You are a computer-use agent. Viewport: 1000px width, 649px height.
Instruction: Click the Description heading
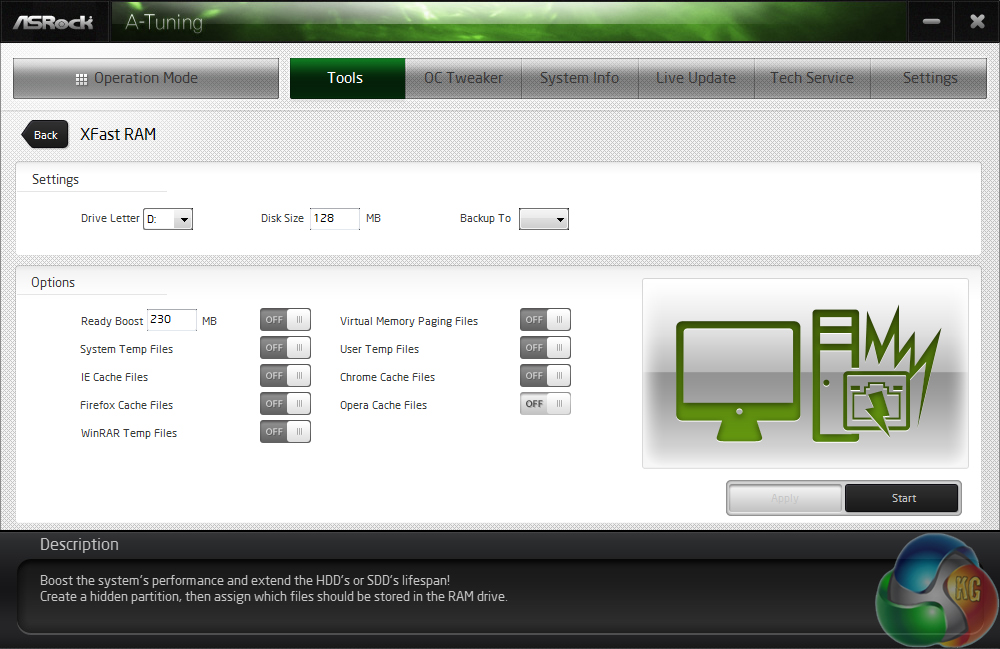pos(79,544)
